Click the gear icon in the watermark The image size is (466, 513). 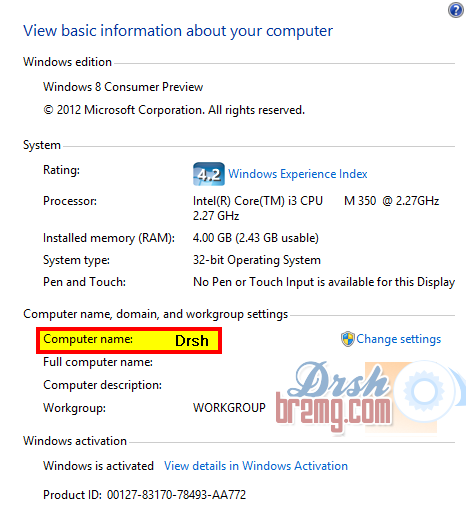(x=424, y=390)
